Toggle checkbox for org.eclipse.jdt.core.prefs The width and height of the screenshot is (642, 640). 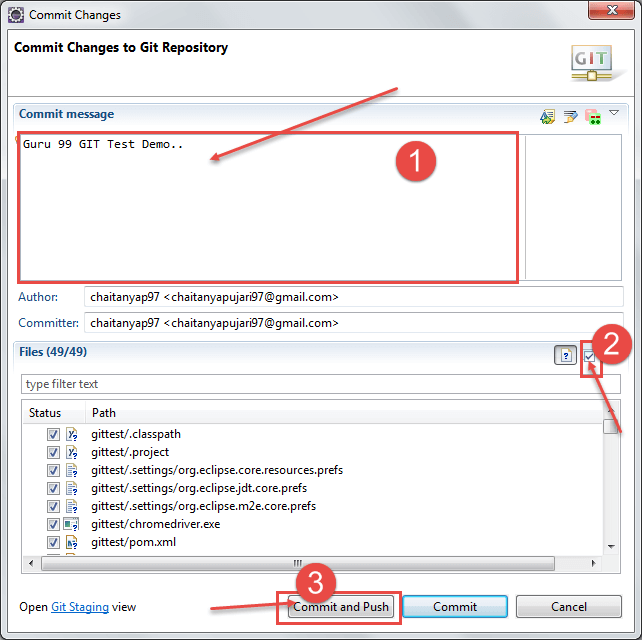tap(53, 489)
